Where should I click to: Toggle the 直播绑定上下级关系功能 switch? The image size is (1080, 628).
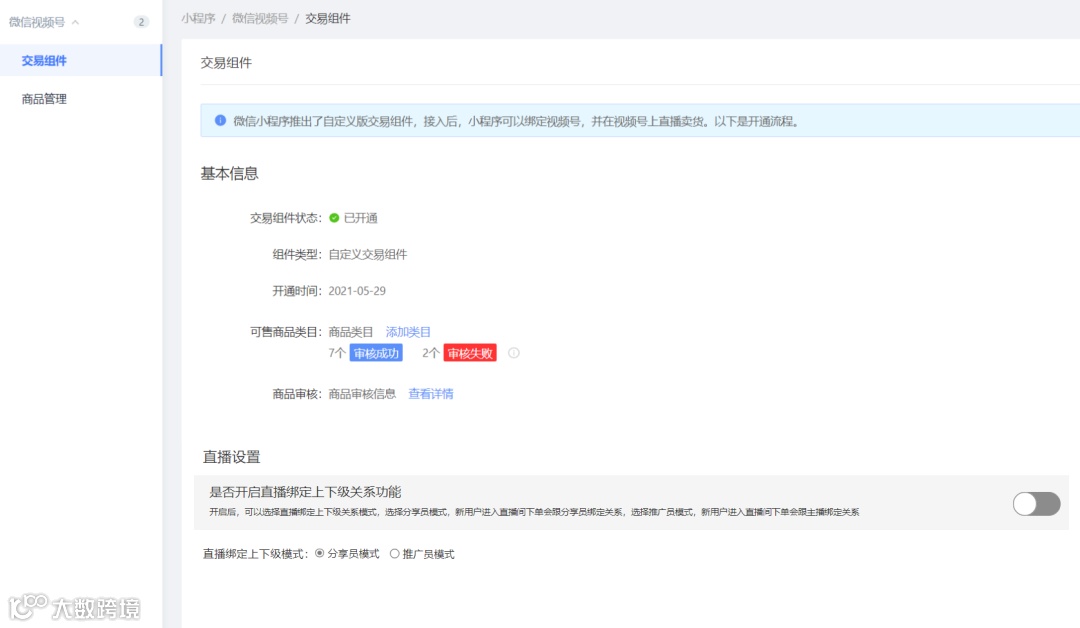click(1036, 504)
